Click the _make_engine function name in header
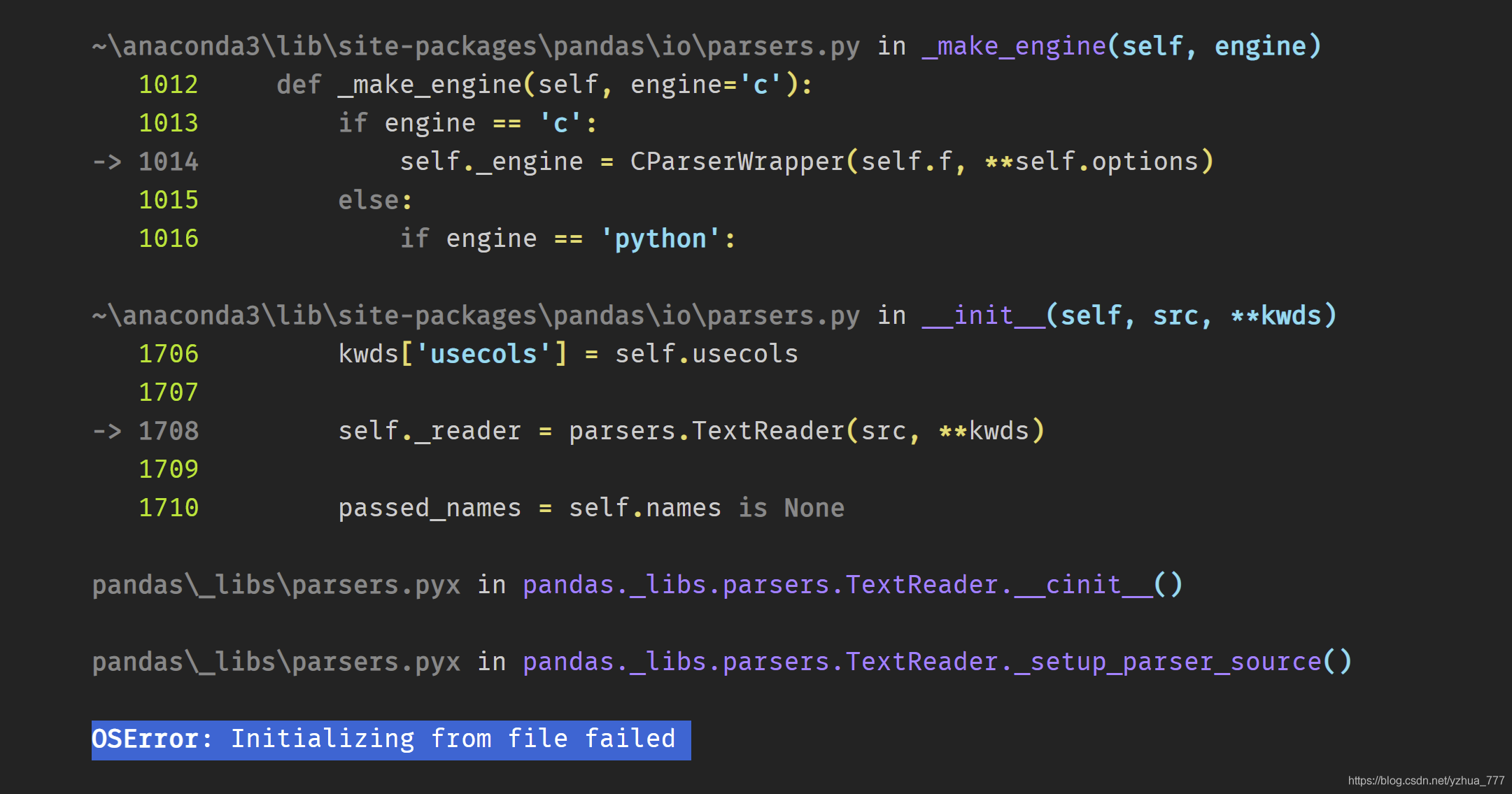Image resolution: width=1512 pixels, height=794 pixels. 1014,47
